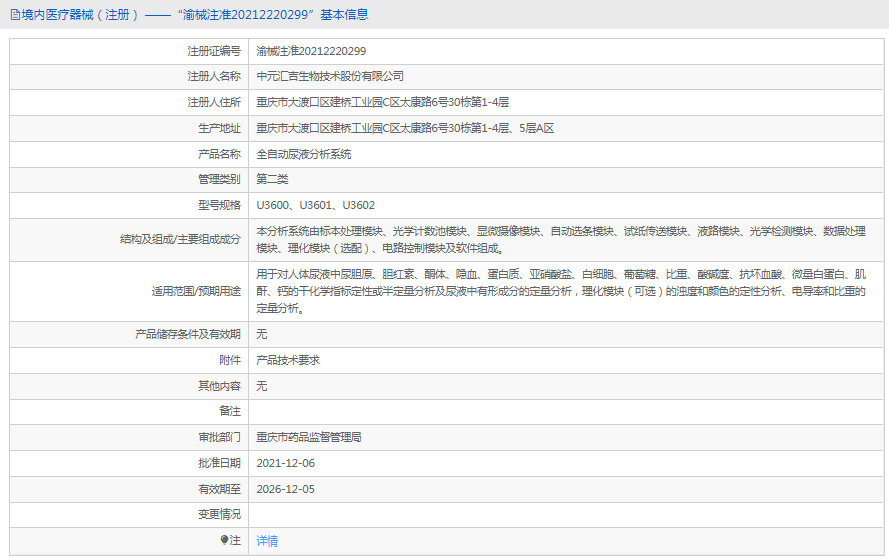Click management category value 第二类

pyautogui.click(x=272, y=180)
